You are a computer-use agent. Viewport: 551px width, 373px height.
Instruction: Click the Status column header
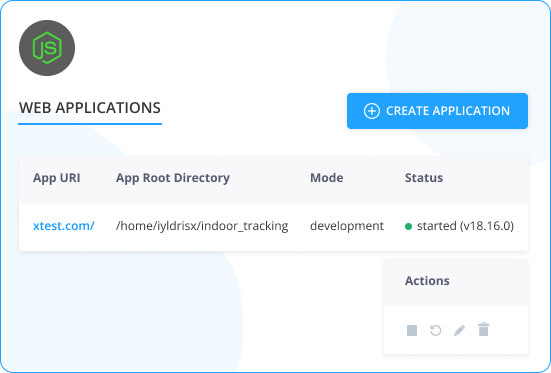tap(424, 178)
